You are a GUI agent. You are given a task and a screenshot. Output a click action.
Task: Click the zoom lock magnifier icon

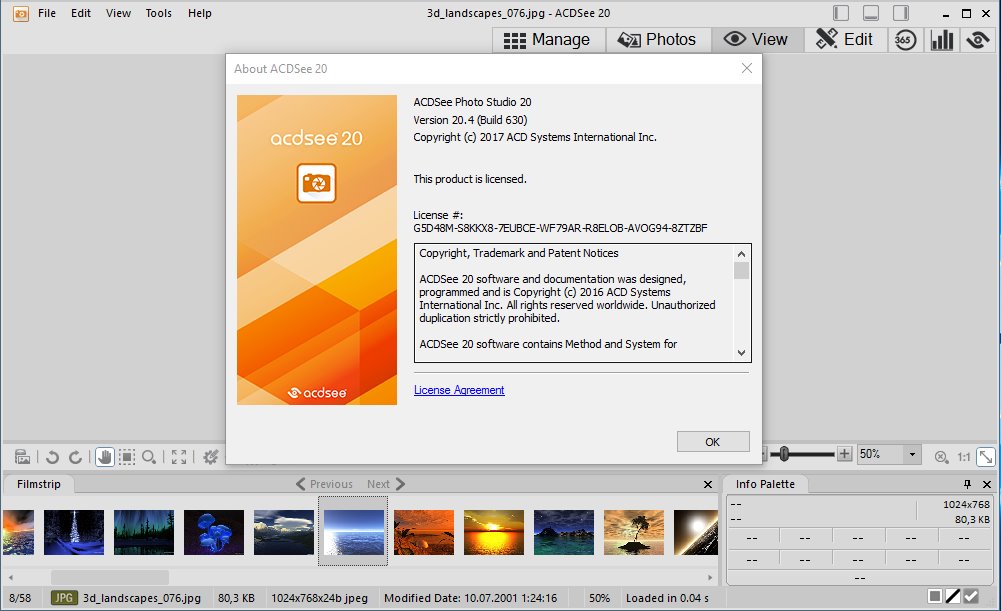[941, 456]
